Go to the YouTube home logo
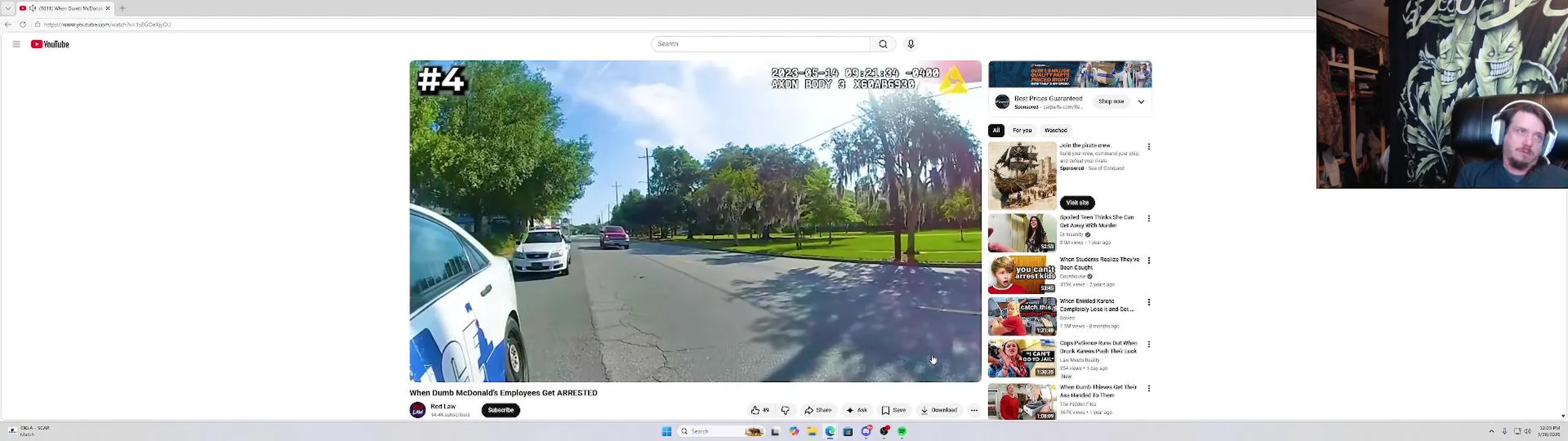The width and height of the screenshot is (1568, 441). click(50, 44)
